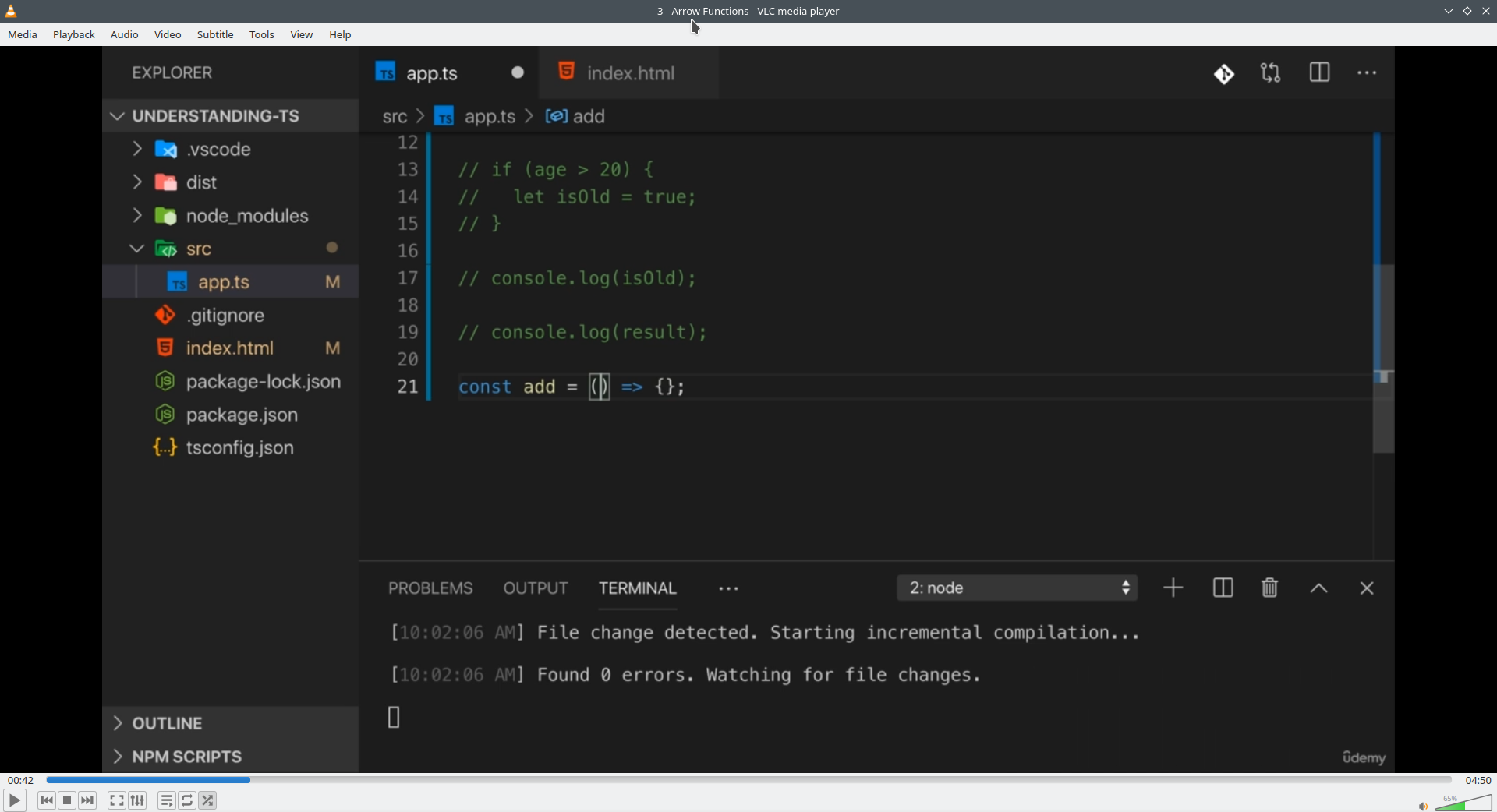Image resolution: width=1497 pixels, height=812 pixels.
Task: Click the open changes compare icon
Action: [1271, 73]
